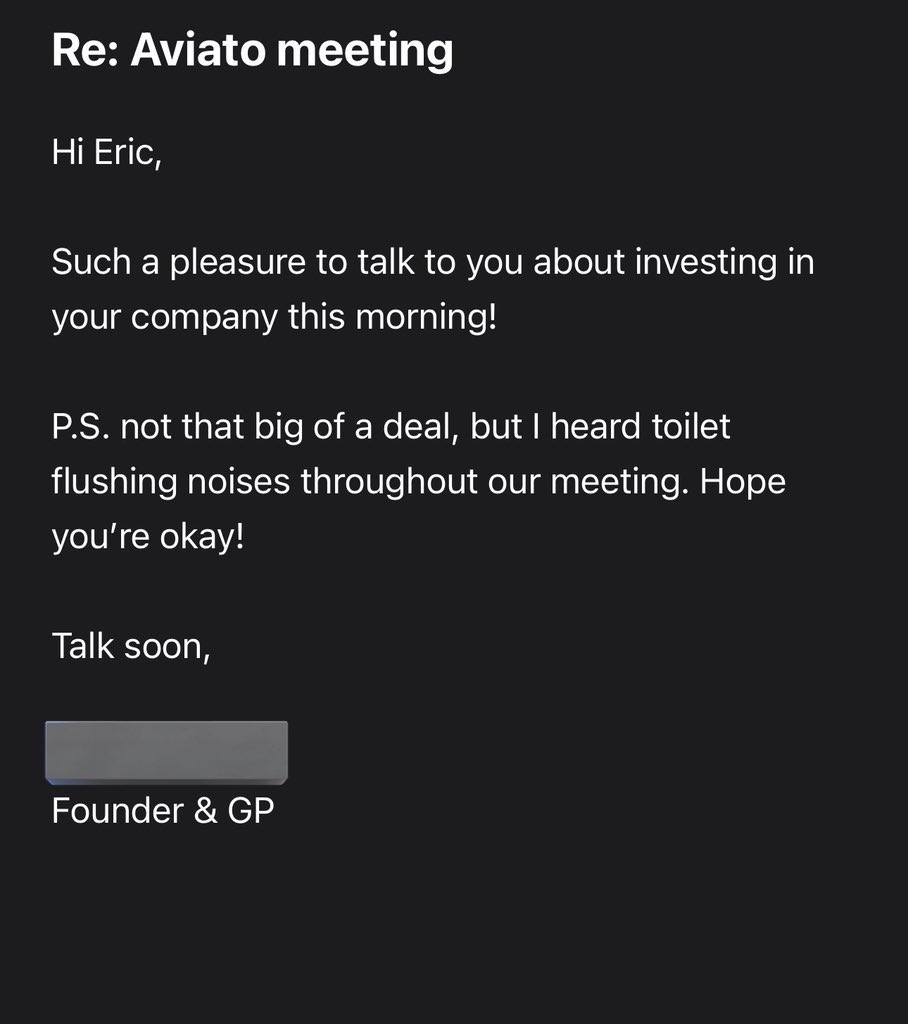Click the "you're okay!" line
The height and width of the screenshot is (1024, 908).
click(147, 536)
